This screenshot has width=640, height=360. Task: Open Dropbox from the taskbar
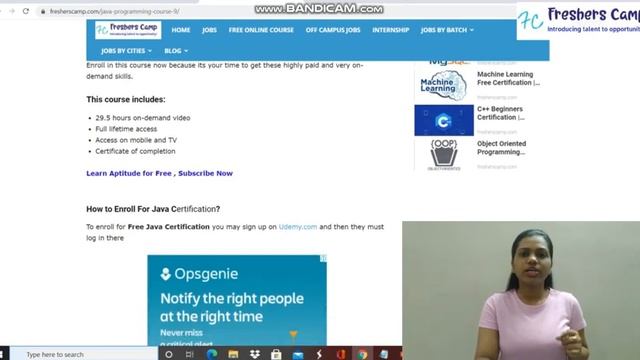(255, 354)
